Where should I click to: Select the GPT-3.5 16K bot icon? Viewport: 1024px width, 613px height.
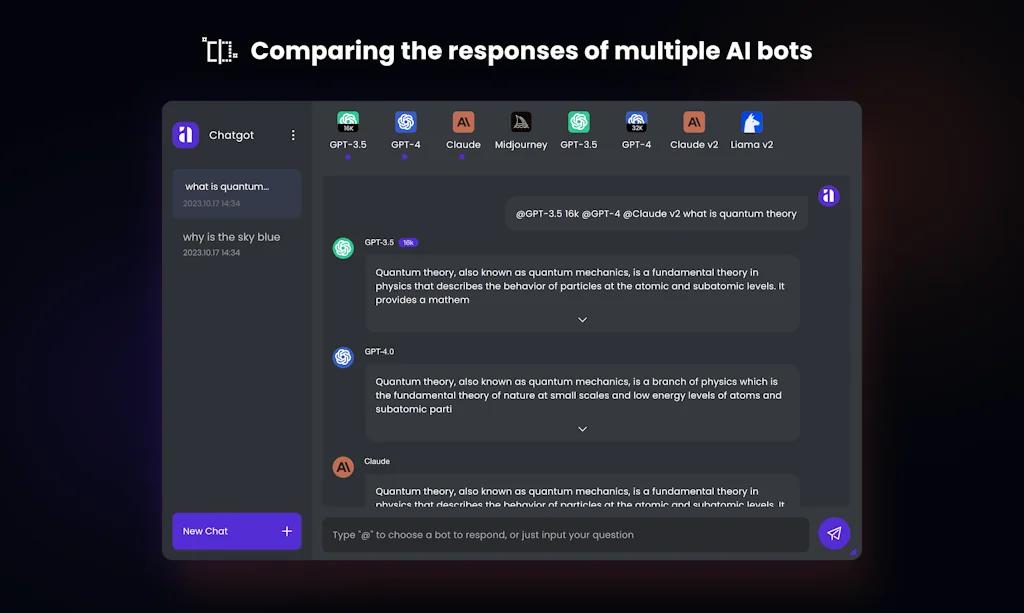(347, 122)
